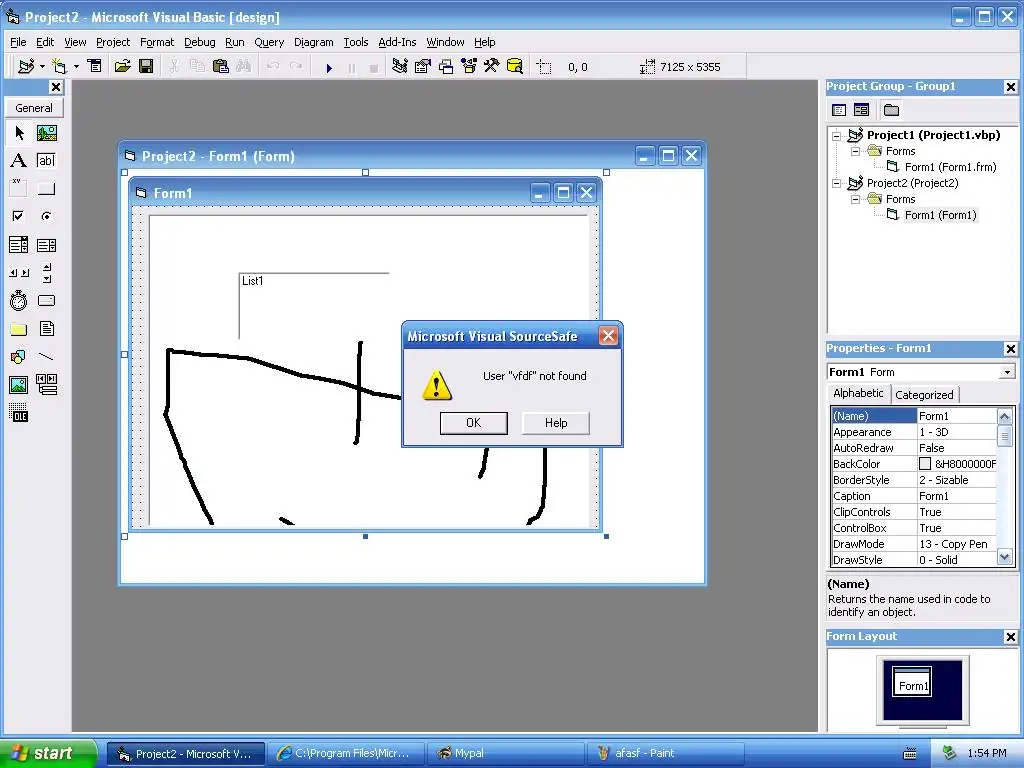Switch to the Categorized properties tab
The height and width of the screenshot is (768, 1024).
click(924, 394)
